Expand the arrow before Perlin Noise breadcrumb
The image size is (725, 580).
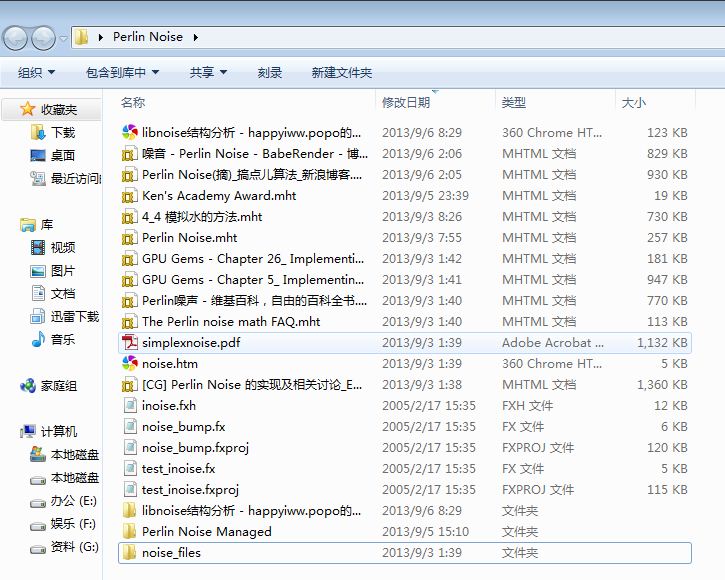[100, 37]
